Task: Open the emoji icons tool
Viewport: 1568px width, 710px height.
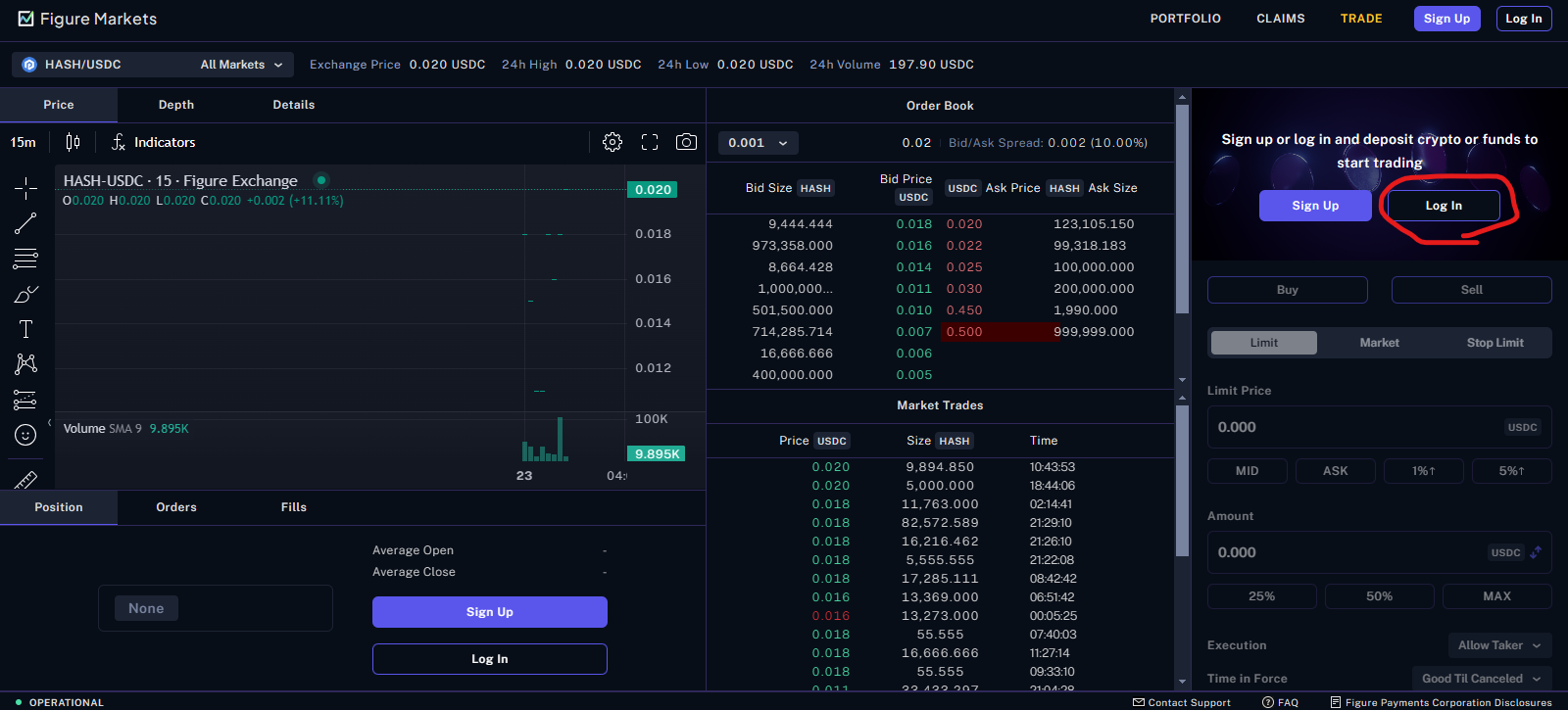Action: pyautogui.click(x=25, y=435)
